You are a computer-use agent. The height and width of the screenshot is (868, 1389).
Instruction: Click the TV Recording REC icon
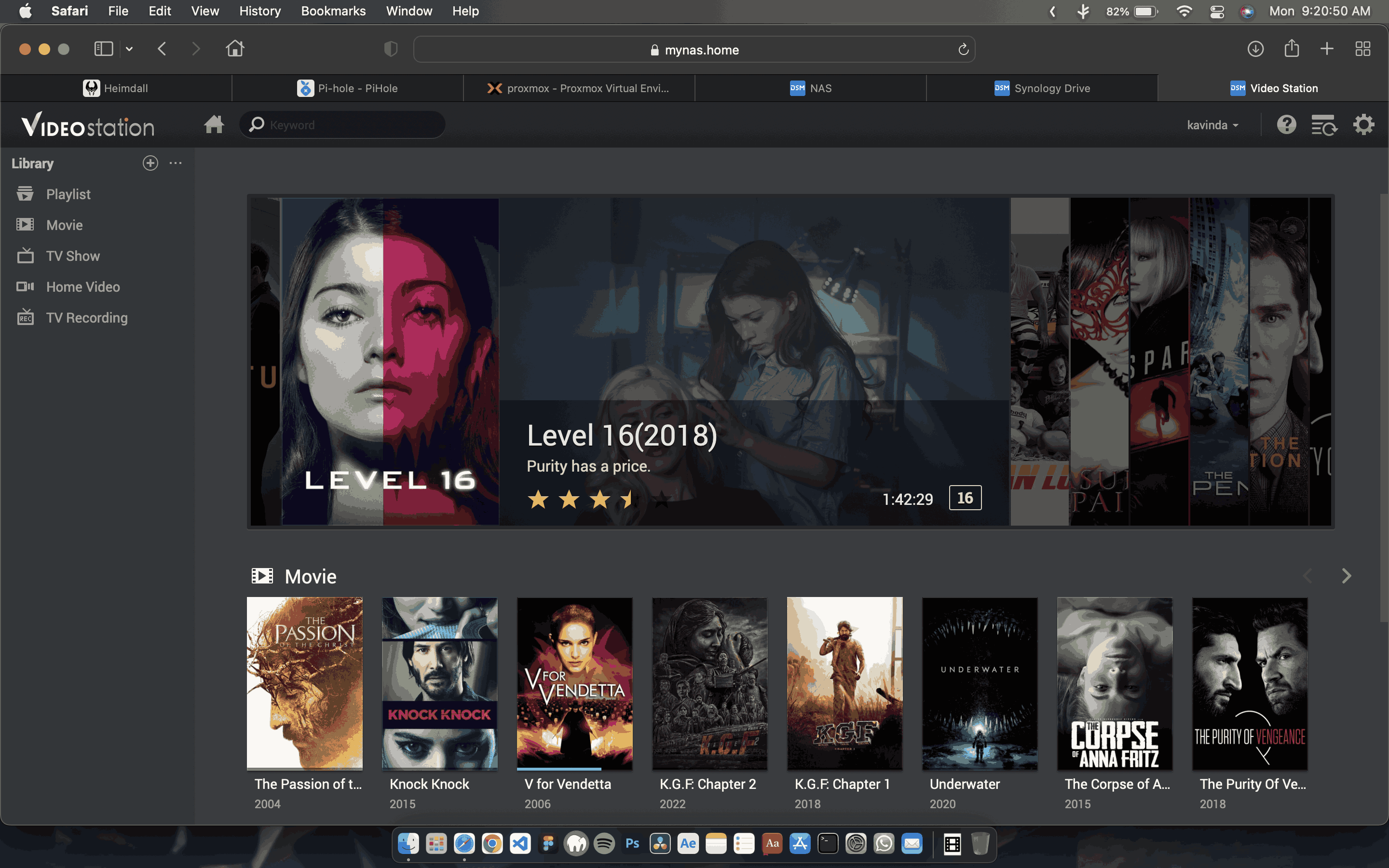[x=25, y=317]
